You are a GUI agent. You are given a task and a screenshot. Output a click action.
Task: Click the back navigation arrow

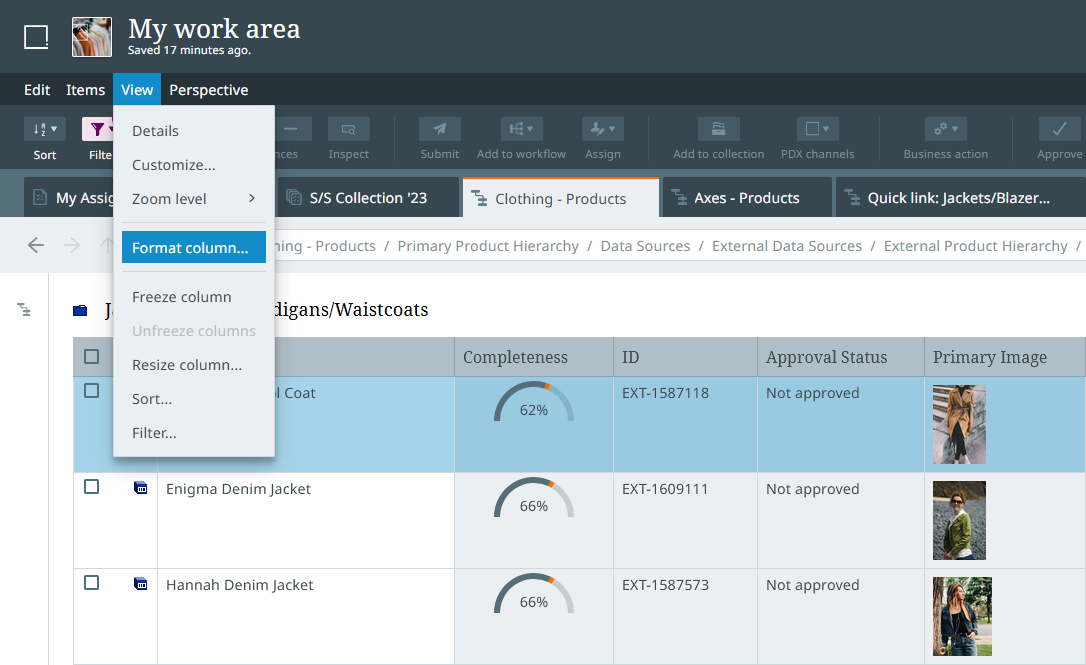[36, 245]
